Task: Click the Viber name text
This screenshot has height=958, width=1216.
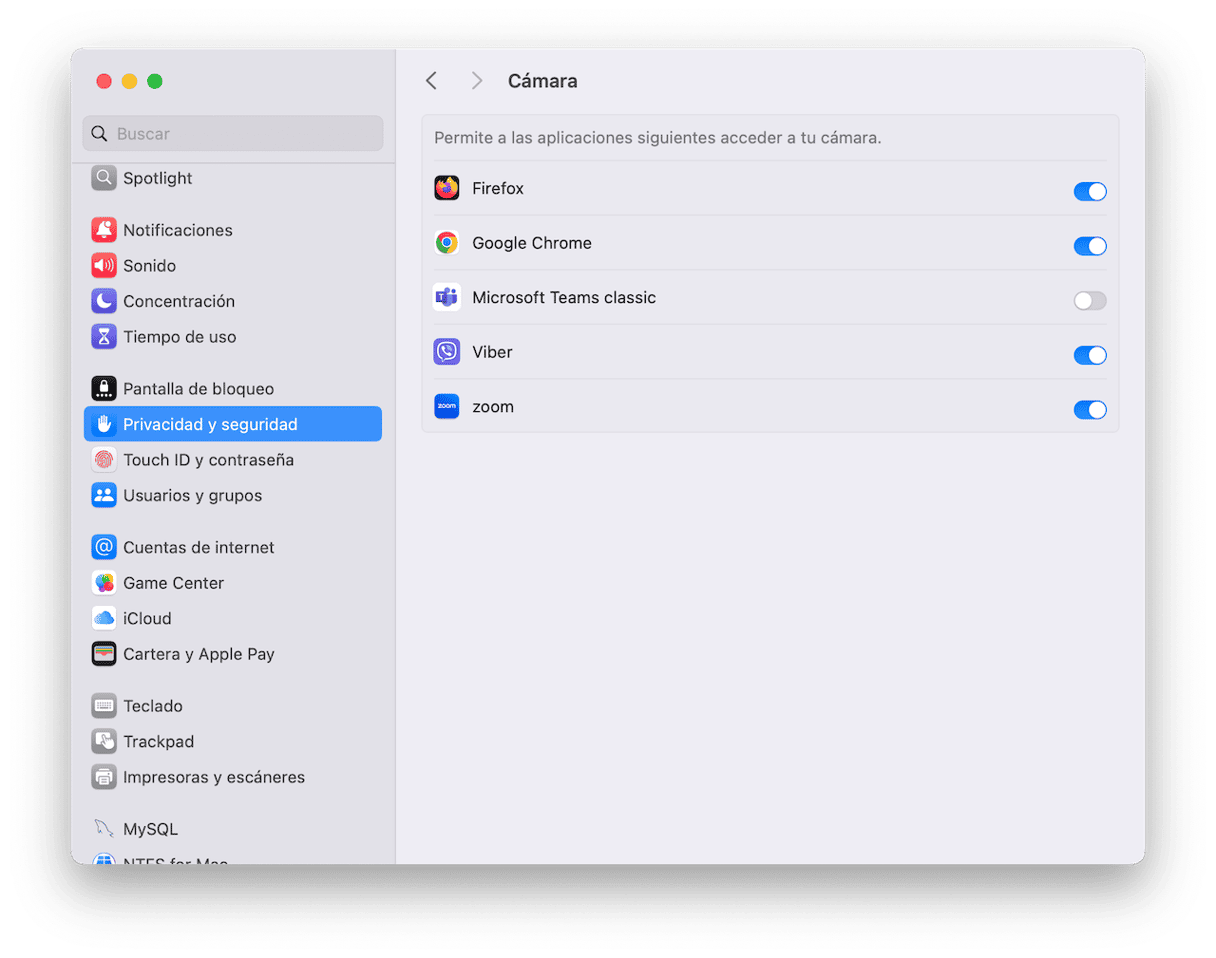Action: [492, 352]
